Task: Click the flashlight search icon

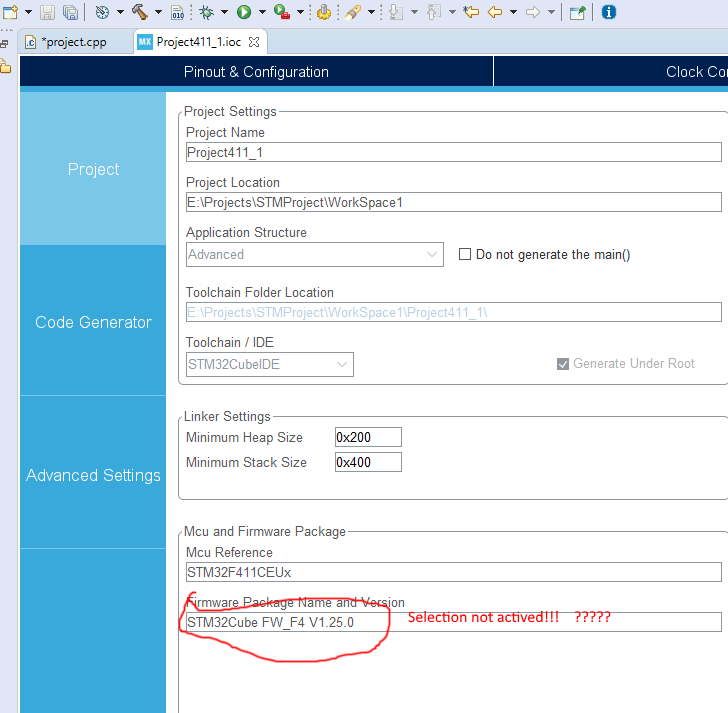Action: [x=353, y=12]
